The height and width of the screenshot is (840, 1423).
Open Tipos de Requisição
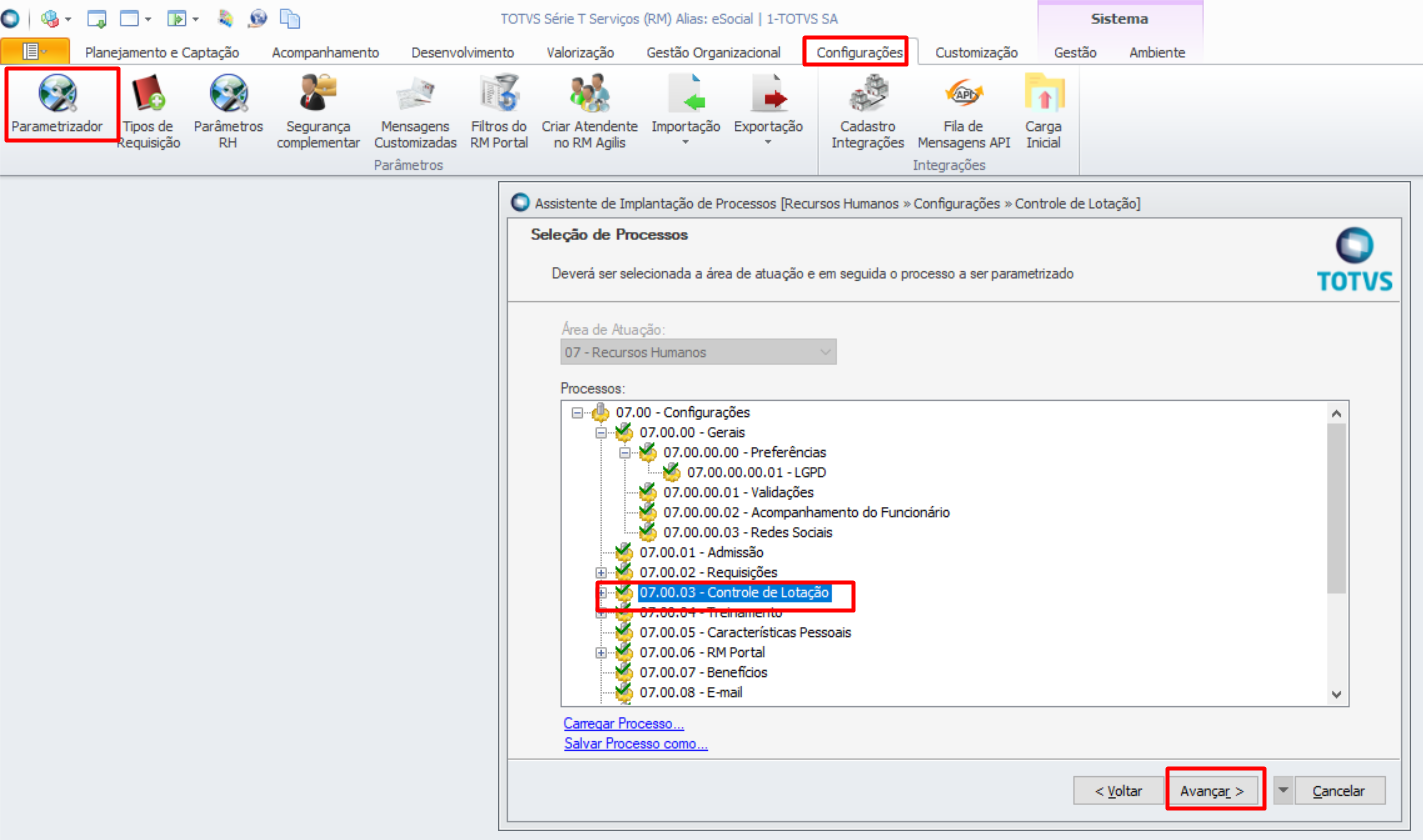[x=149, y=111]
